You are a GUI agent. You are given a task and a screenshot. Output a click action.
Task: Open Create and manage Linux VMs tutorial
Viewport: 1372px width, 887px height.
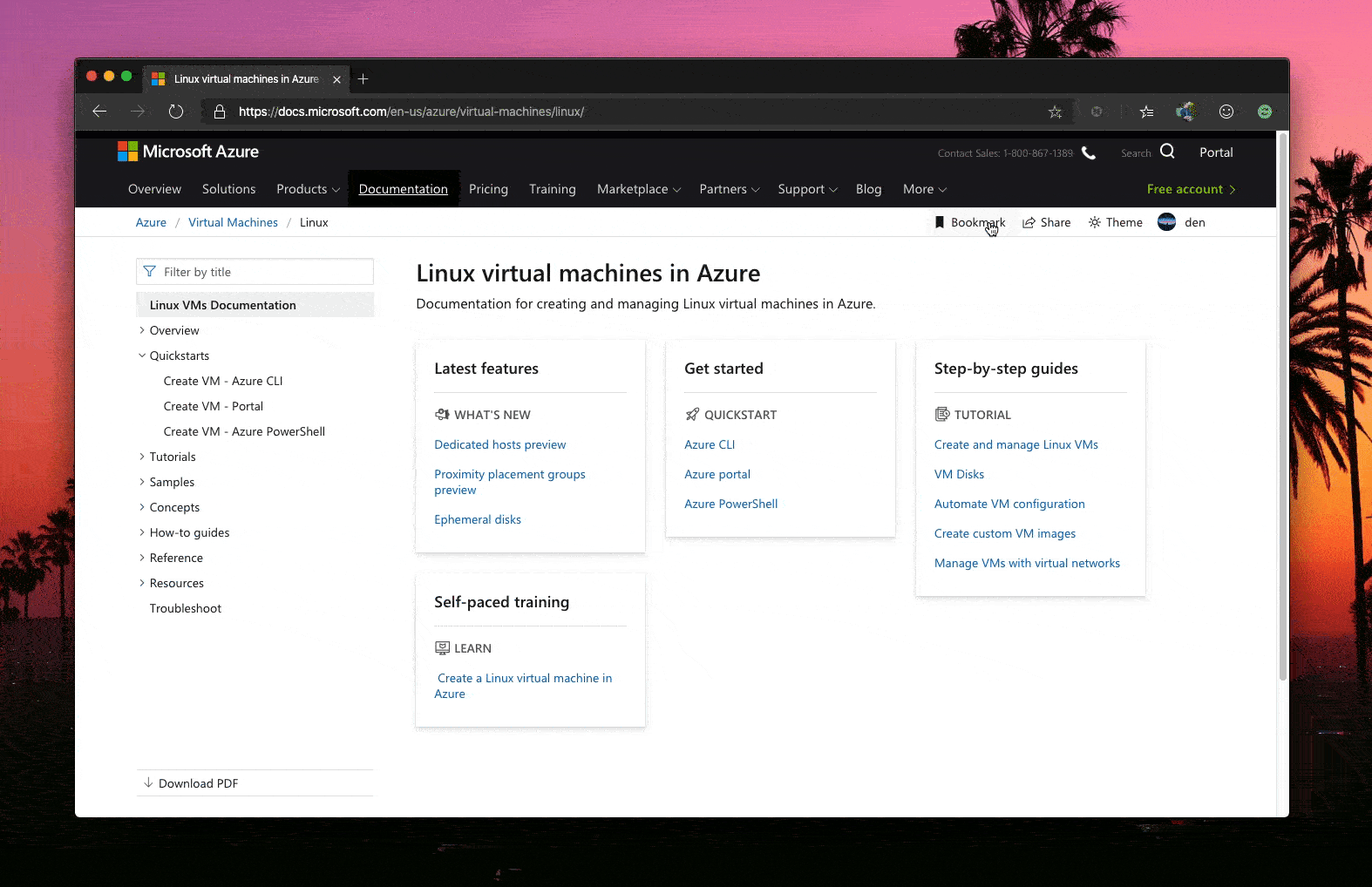[x=1015, y=444]
